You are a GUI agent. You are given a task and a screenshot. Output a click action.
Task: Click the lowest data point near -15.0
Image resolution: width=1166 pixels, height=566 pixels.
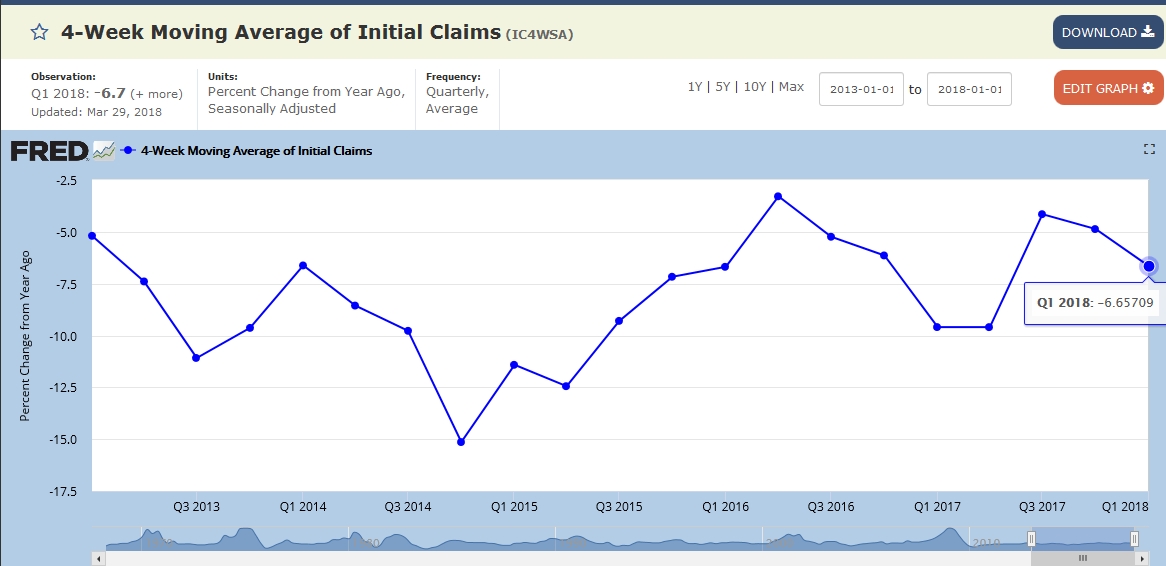[461, 441]
